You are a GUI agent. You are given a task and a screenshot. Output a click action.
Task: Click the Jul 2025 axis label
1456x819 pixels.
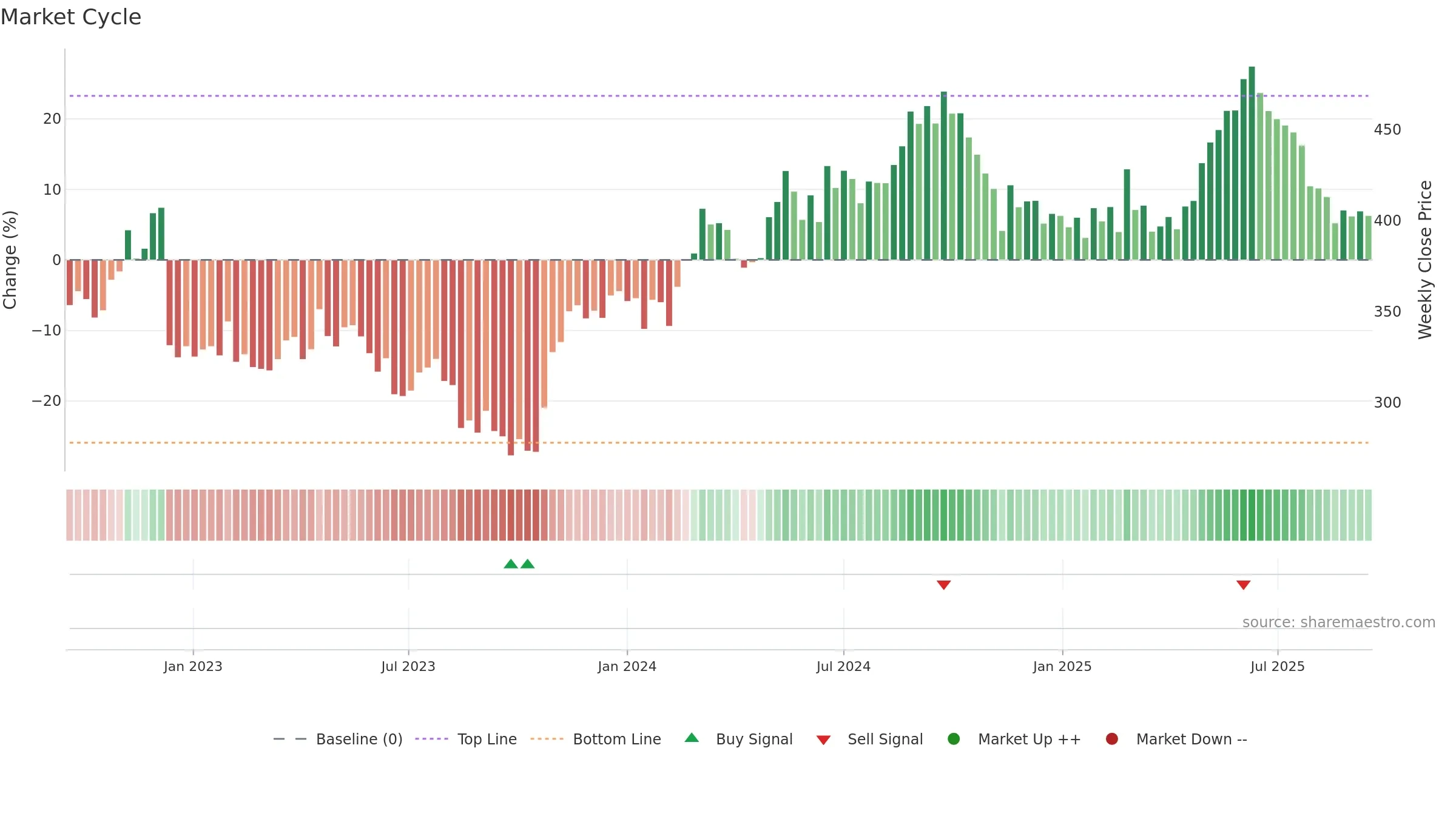[1278, 666]
